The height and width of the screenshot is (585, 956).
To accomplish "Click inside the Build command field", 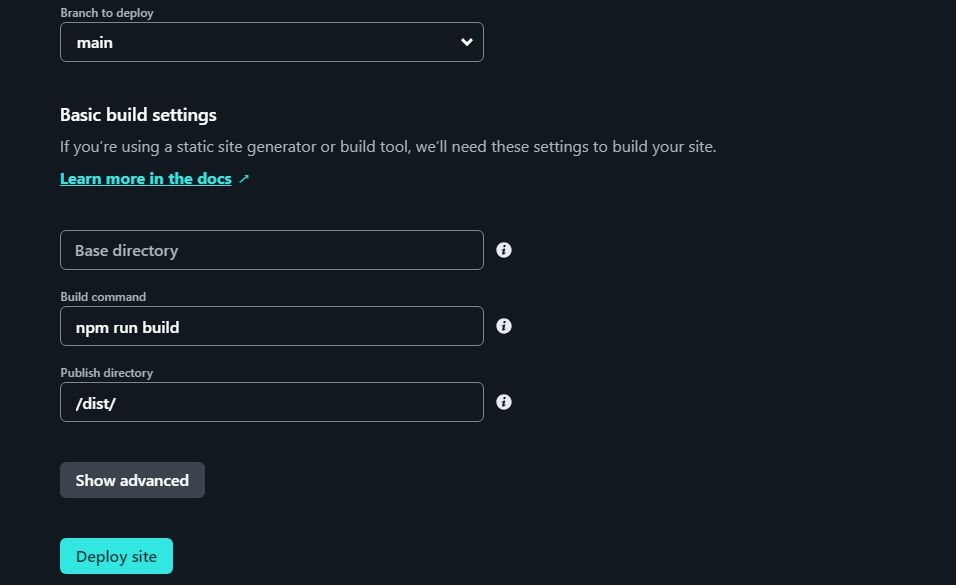I will pyautogui.click(x=271, y=326).
